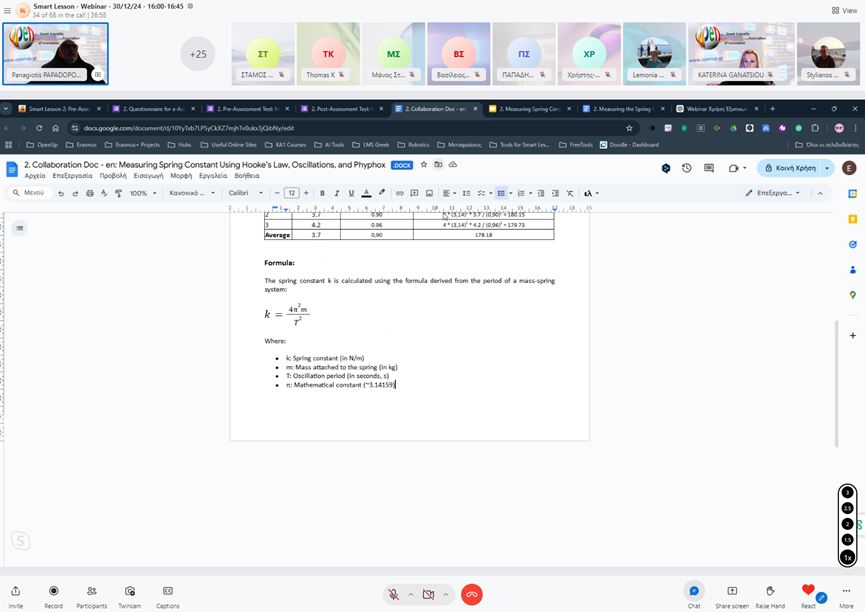Click the Invite icon
865x612 pixels.
[x=15, y=591]
